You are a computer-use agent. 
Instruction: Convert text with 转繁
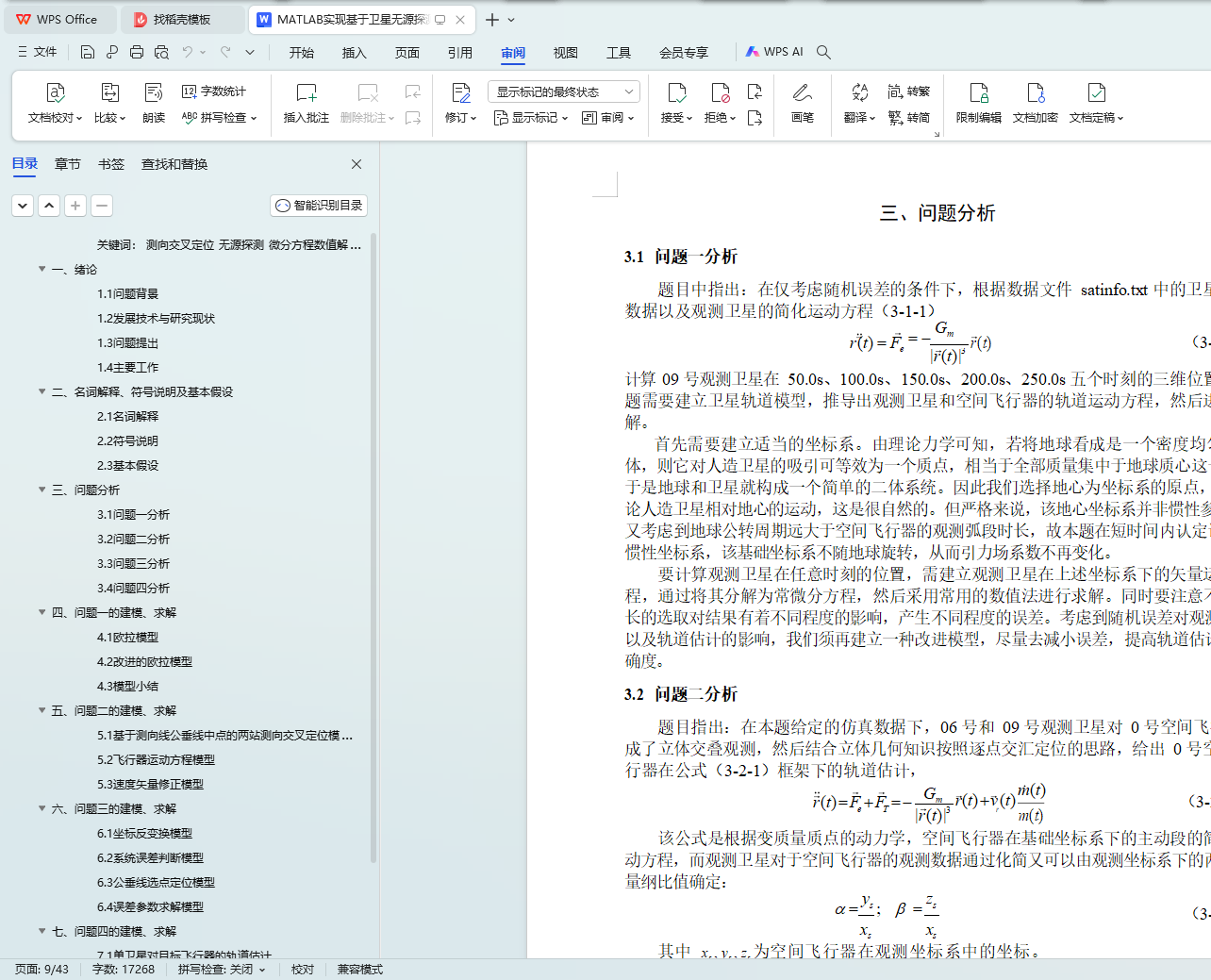909,91
